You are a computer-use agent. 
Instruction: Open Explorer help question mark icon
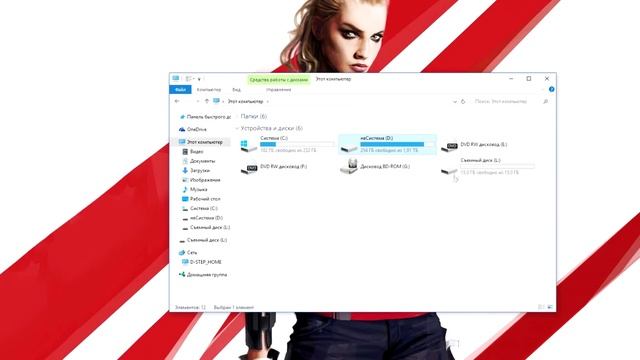[551, 89]
